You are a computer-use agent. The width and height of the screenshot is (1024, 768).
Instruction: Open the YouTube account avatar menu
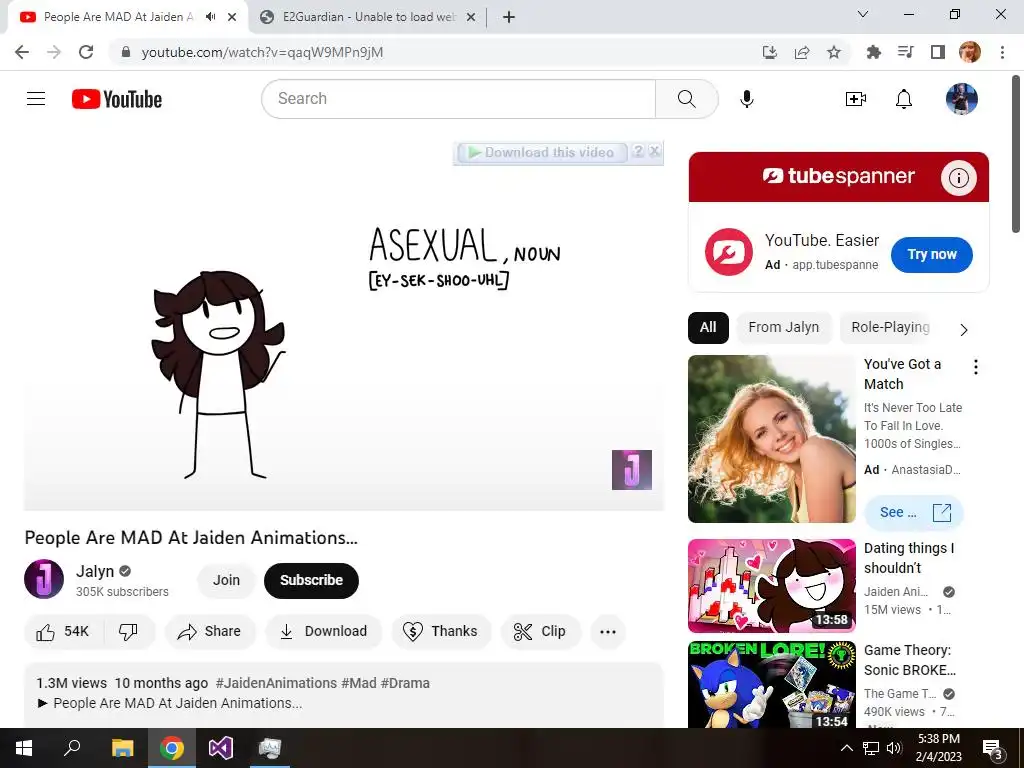pyautogui.click(x=961, y=99)
